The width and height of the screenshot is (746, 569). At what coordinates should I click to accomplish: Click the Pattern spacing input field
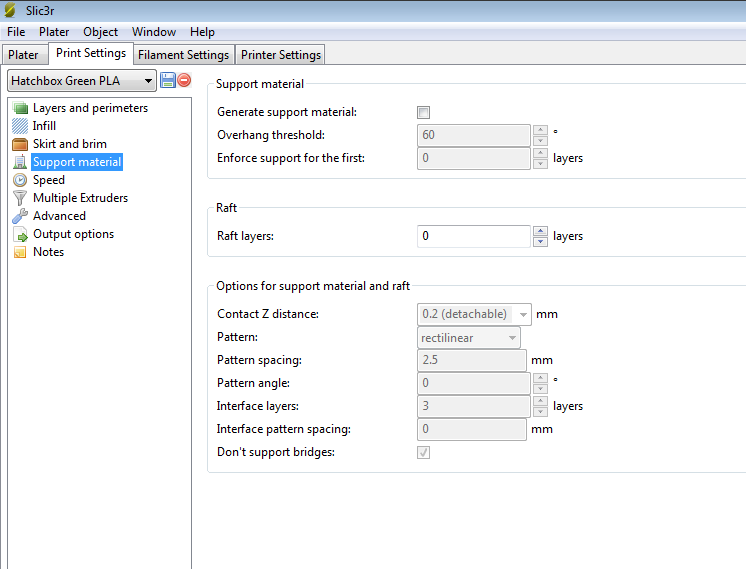(472, 360)
